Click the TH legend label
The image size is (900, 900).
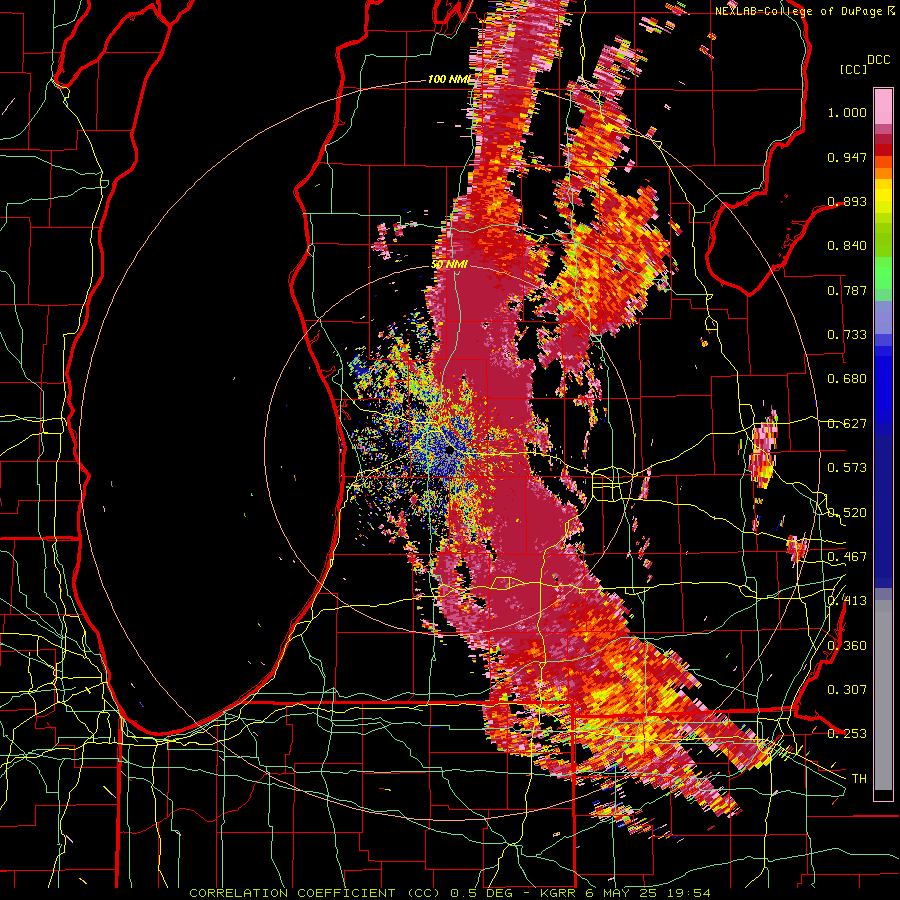[x=859, y=779]
